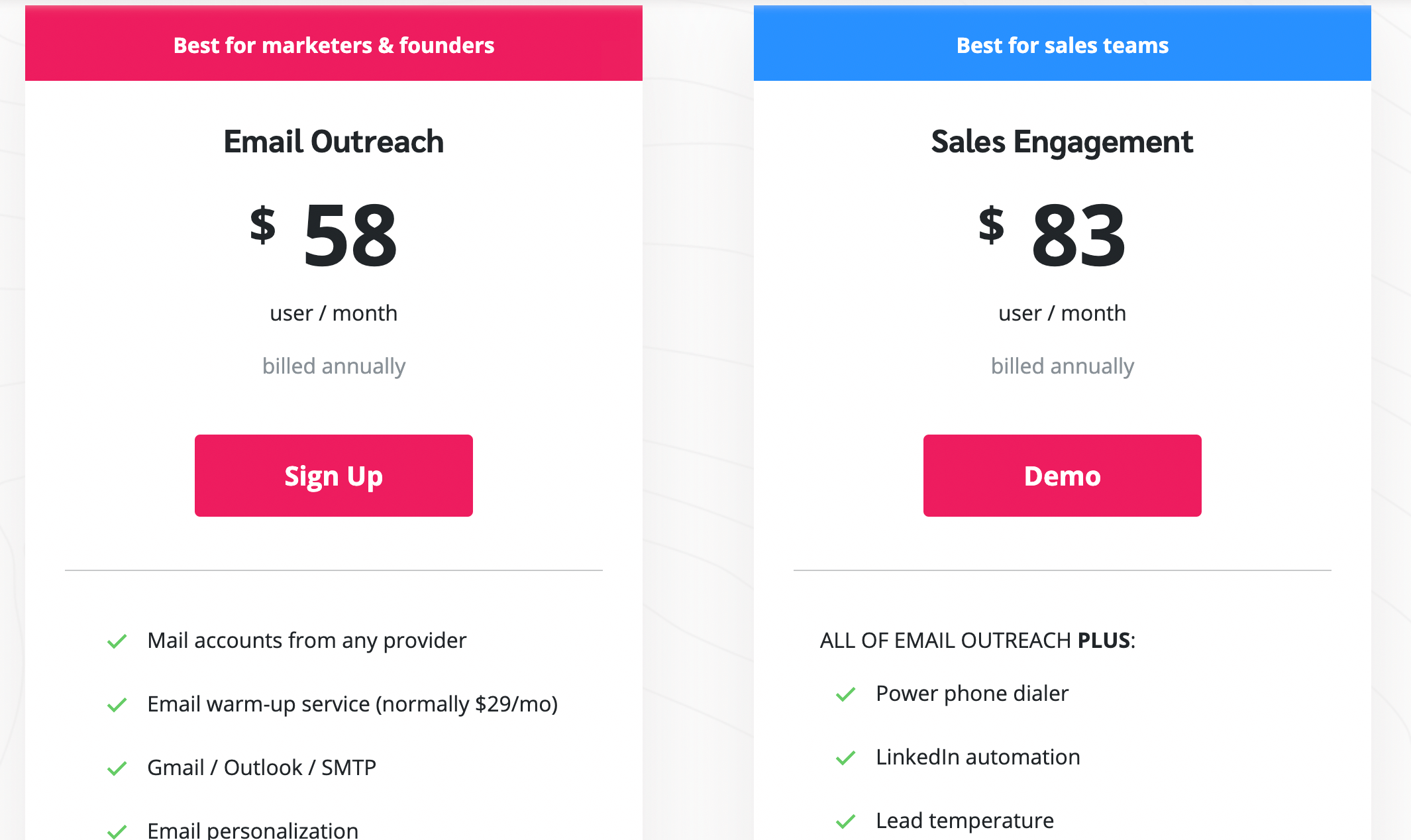Request a Demo of Sales Engagement
This screenshot has height=840, width=1411.
(x=1062, y=476)
